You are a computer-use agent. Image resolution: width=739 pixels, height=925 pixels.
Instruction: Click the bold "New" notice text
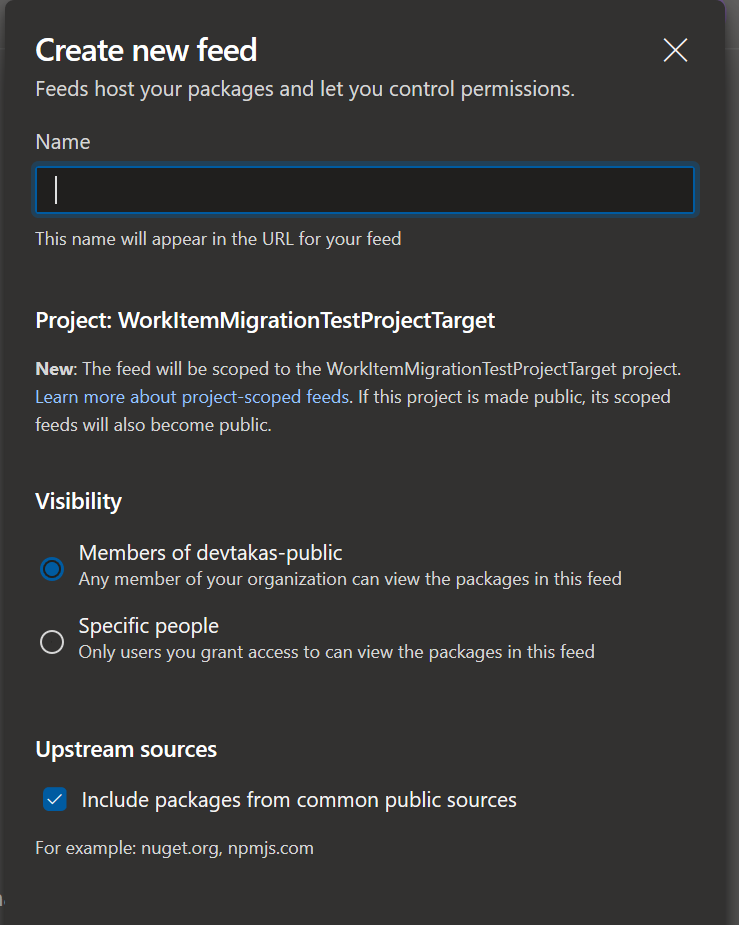pyautogui.click(x=54, y=369)
